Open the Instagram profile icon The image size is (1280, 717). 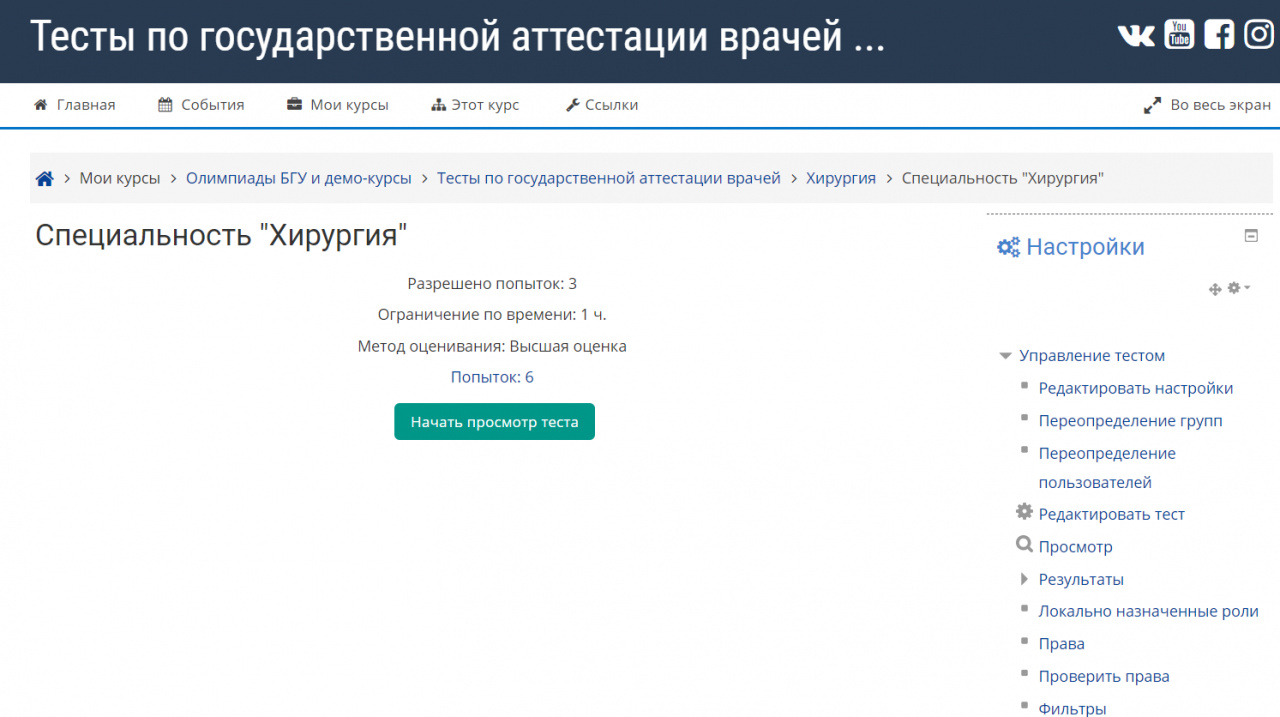[x=1259, y=35]
